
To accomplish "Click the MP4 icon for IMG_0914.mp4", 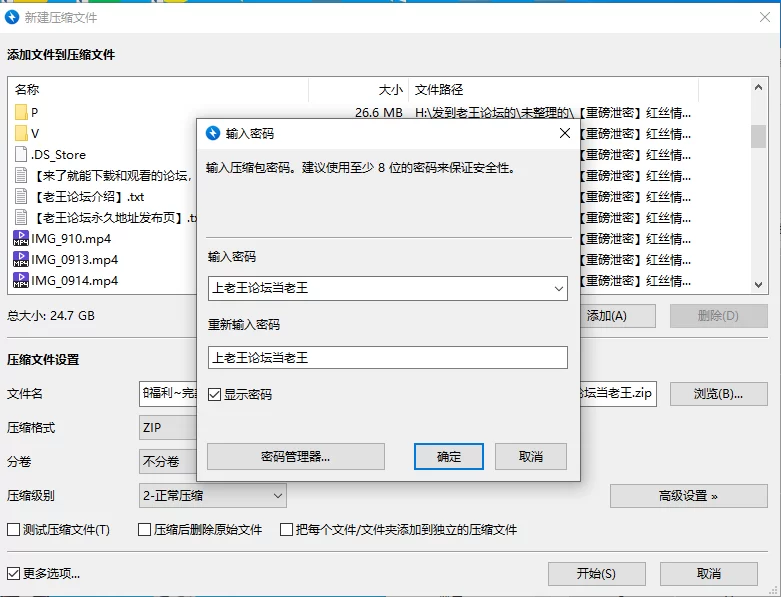I will click(x=21, y=280).
